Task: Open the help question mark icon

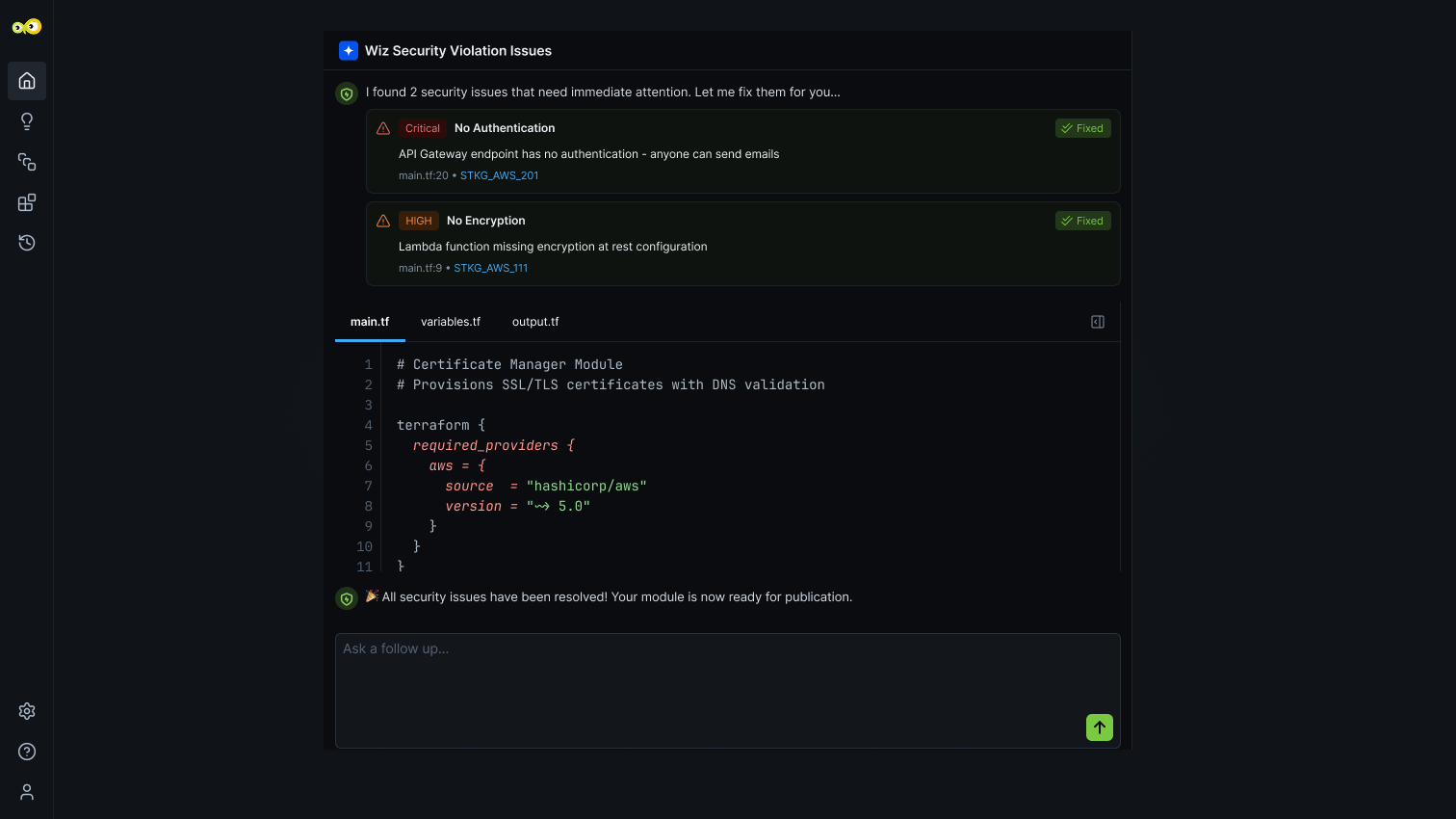Action: pos(27,752)
